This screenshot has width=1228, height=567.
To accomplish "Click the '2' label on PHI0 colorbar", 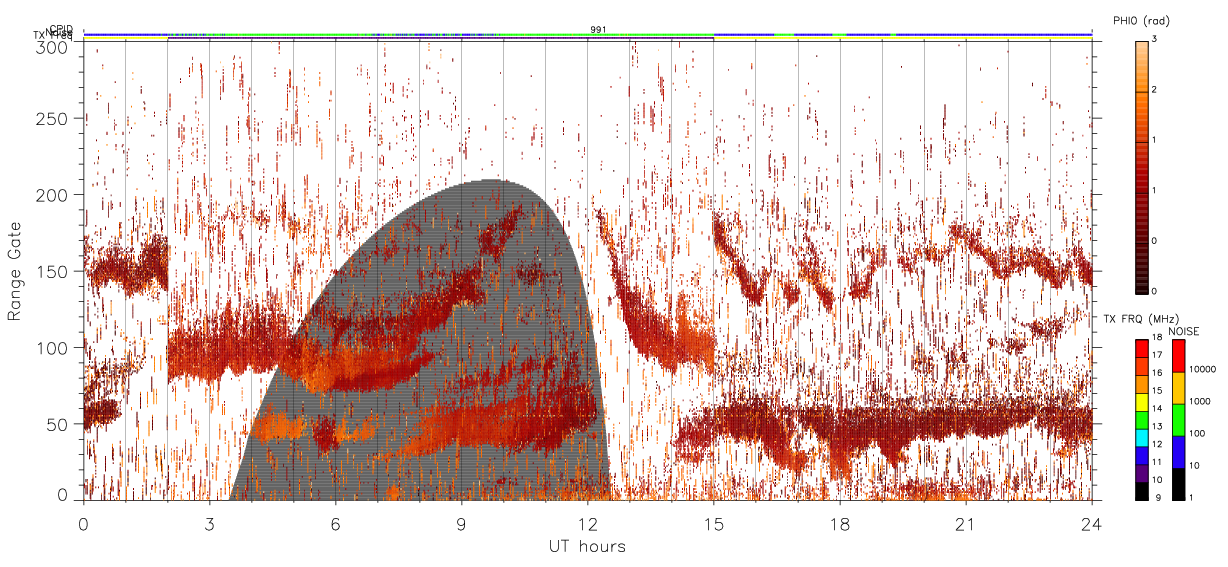I will pos(1153,91).
